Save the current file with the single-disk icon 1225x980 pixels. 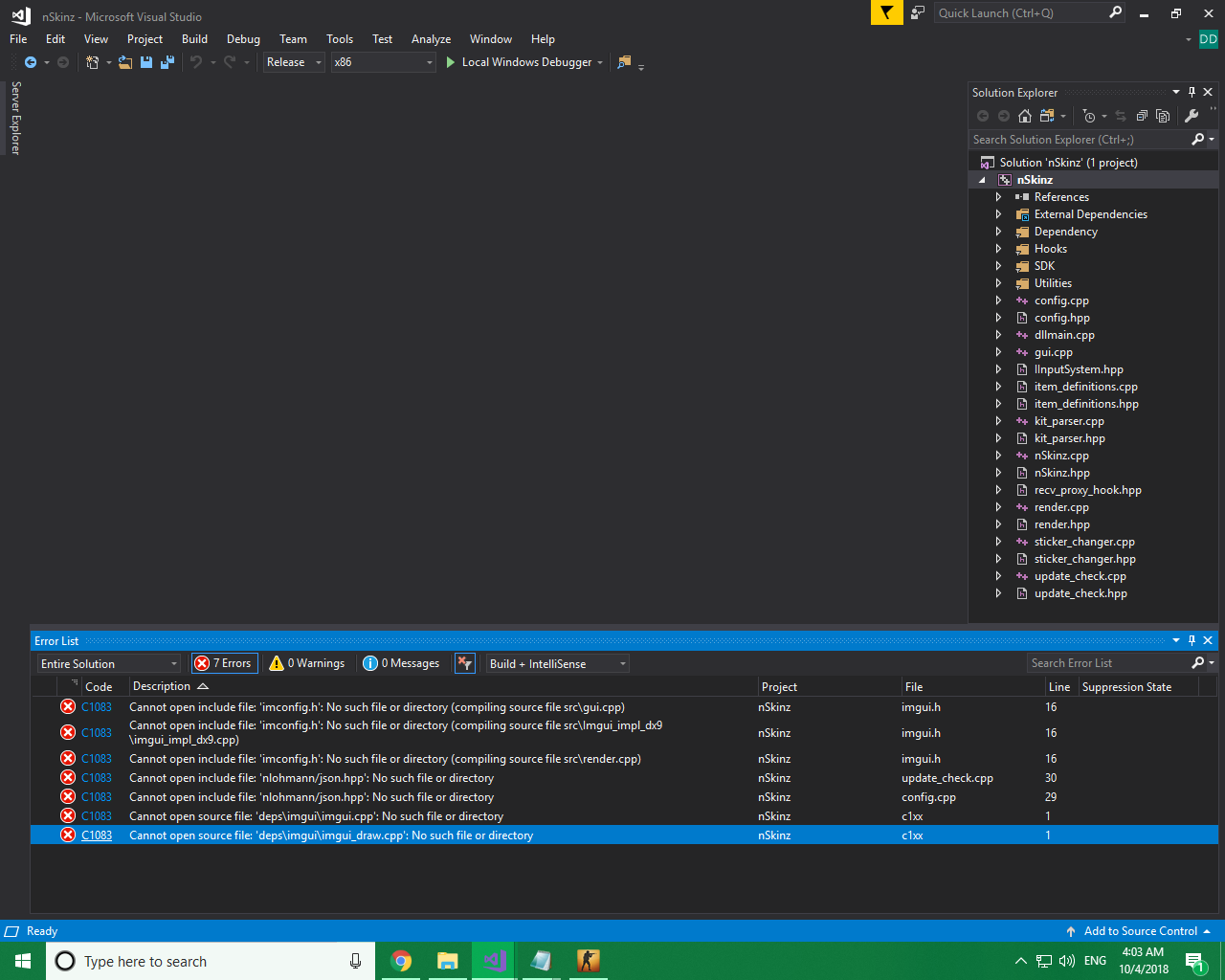(x=146, y=62)
